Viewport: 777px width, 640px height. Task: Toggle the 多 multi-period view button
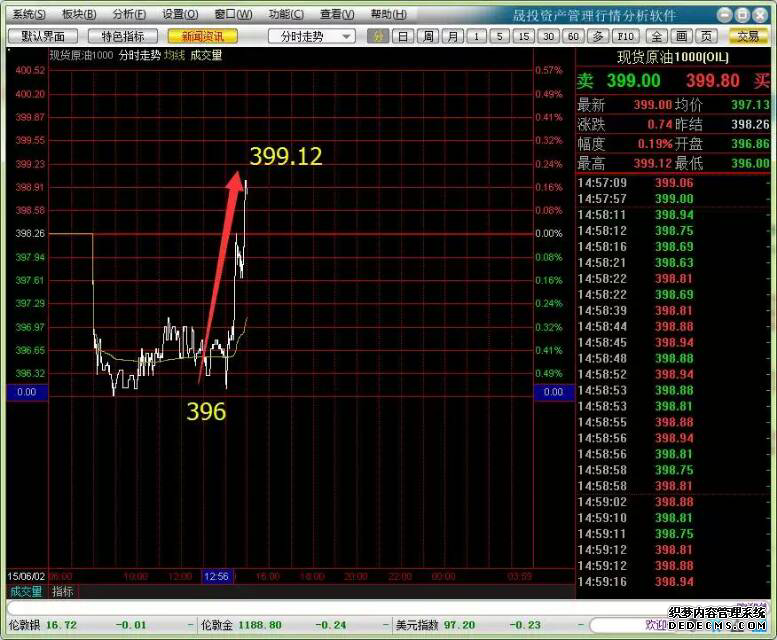[x=598, y=36]
